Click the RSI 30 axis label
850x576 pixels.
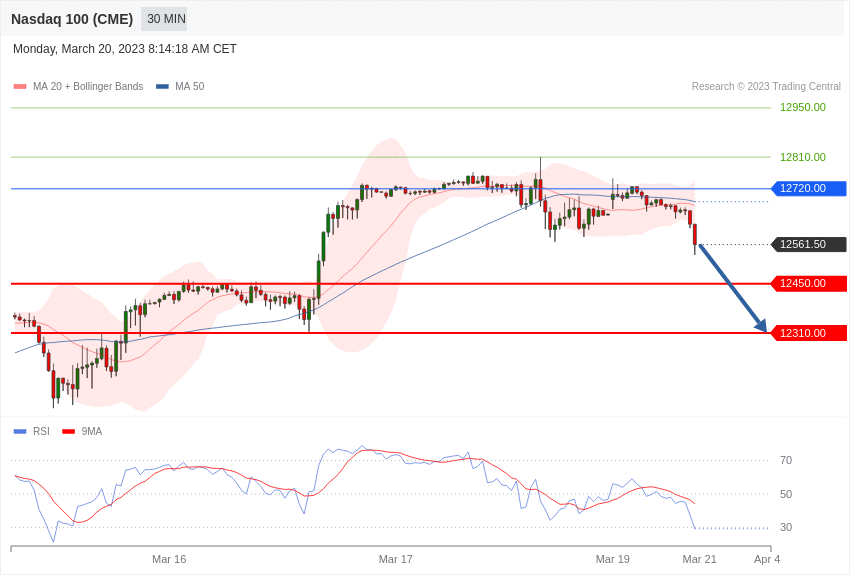(786, 527)
